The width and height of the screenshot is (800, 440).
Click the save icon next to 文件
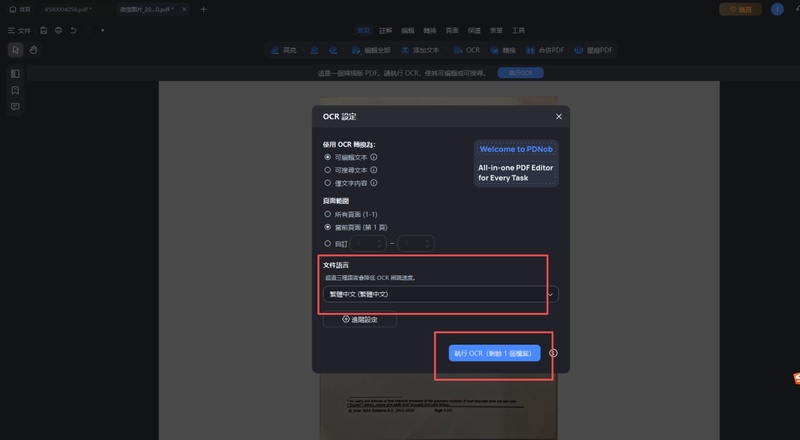click(x=44, y=31)
